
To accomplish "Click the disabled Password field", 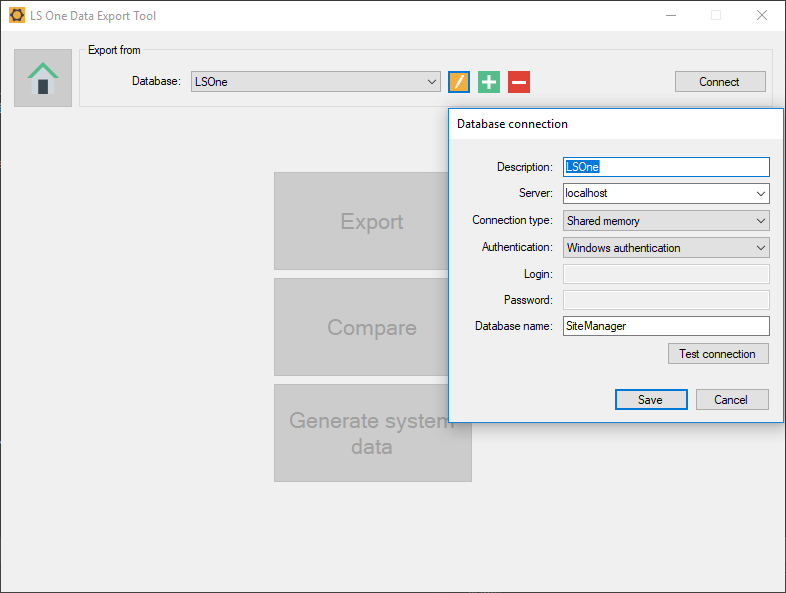I will [x=666, y=300].
